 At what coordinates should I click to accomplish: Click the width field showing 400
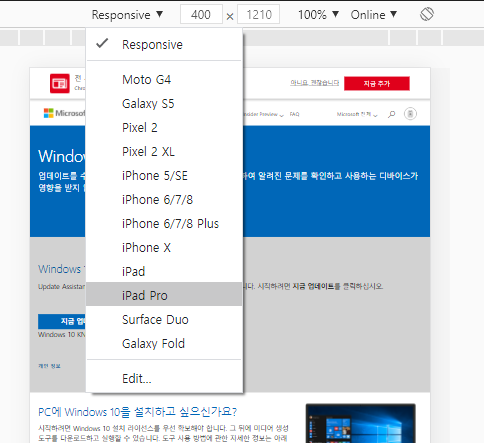[x=201, y=15]
